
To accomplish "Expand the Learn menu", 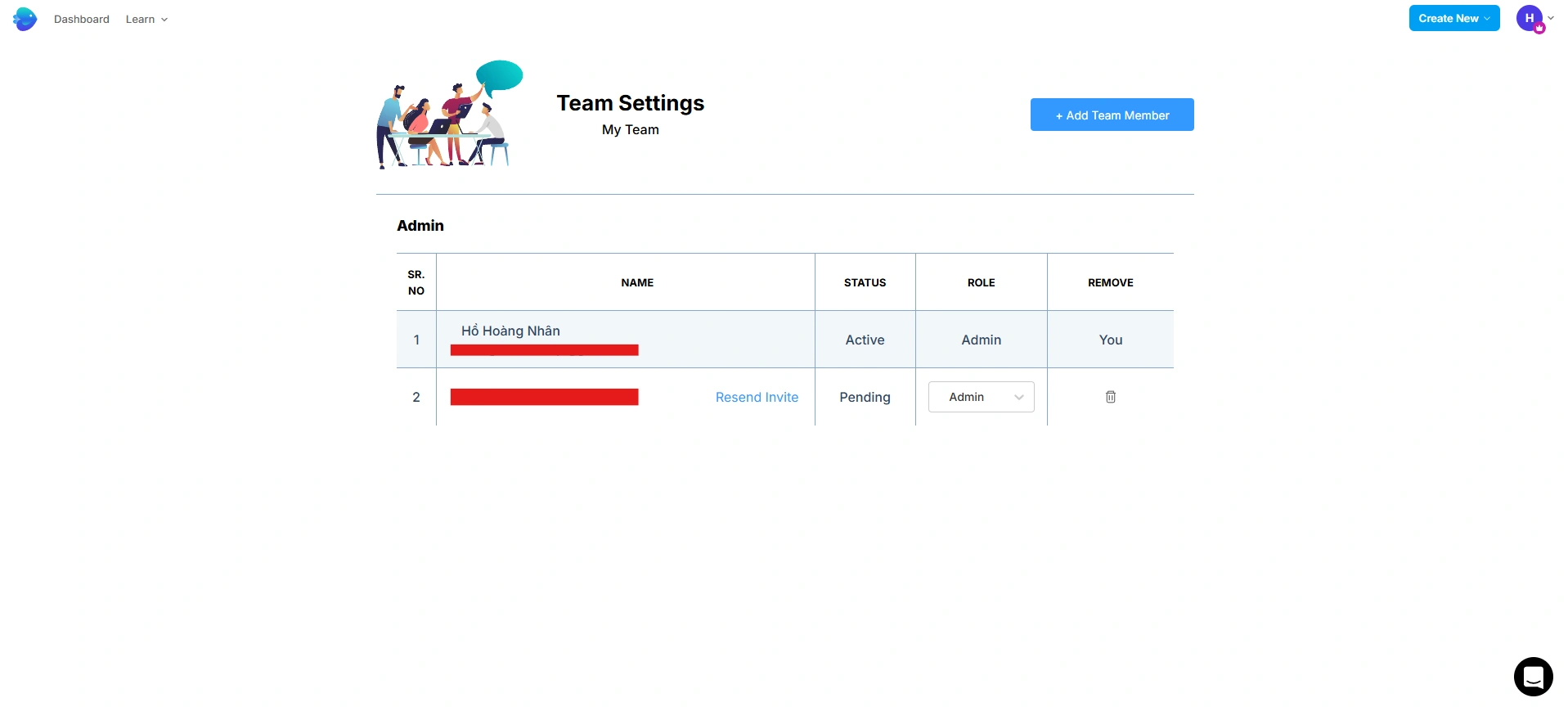I will [146, 19].
